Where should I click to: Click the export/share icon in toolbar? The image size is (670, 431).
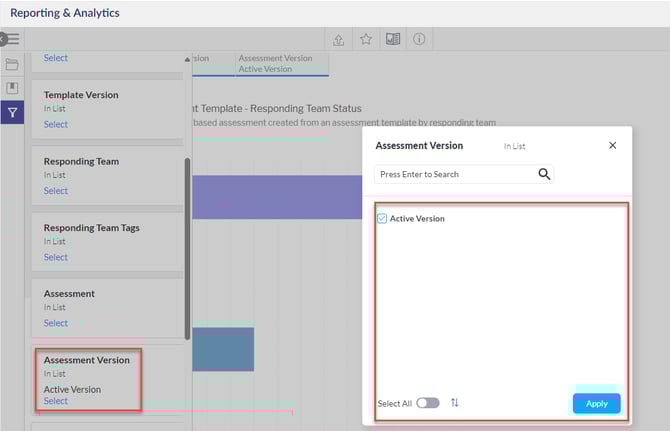click(x=339, y=39)
